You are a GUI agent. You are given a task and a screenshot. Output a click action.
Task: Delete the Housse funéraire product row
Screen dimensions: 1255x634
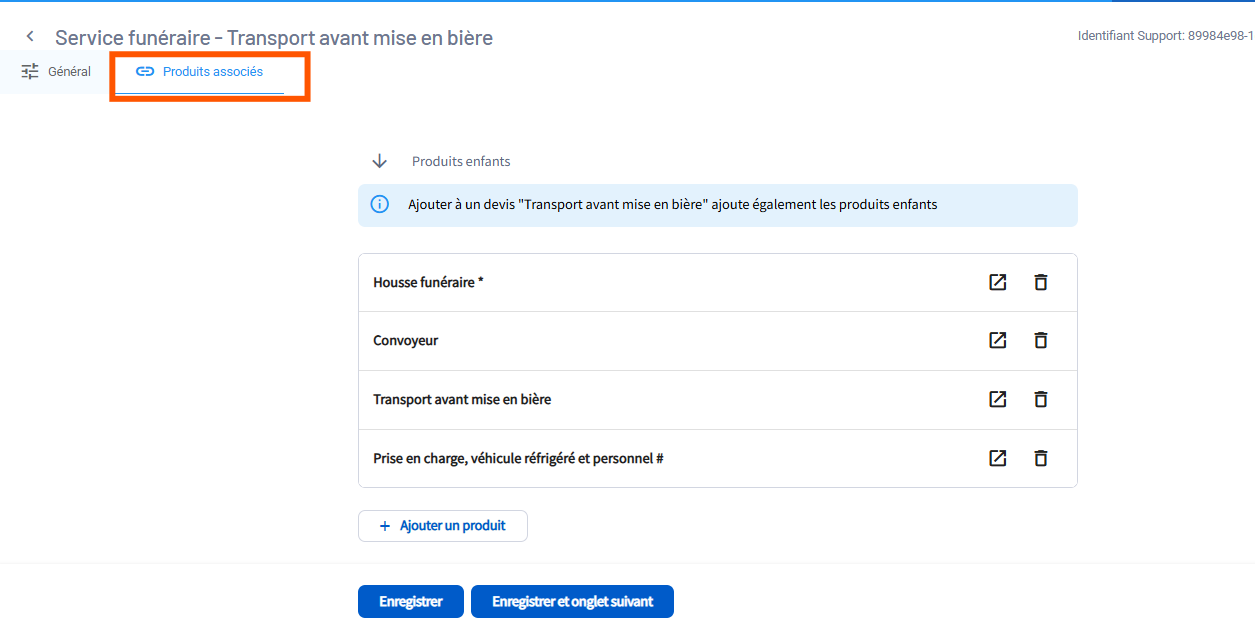coord(1040,282)
